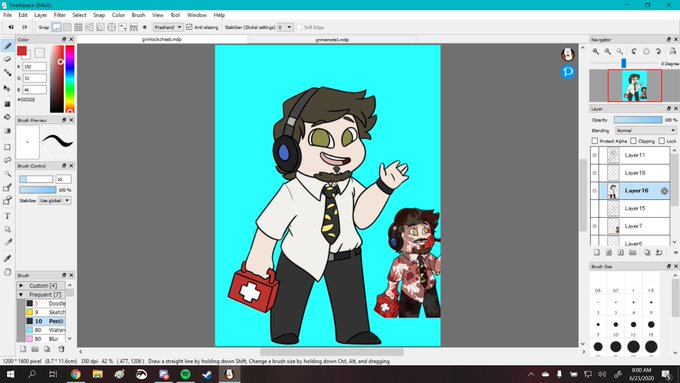680x383 pixels.
Task: Expand more layer options arrow
Action: pos(675,252)
